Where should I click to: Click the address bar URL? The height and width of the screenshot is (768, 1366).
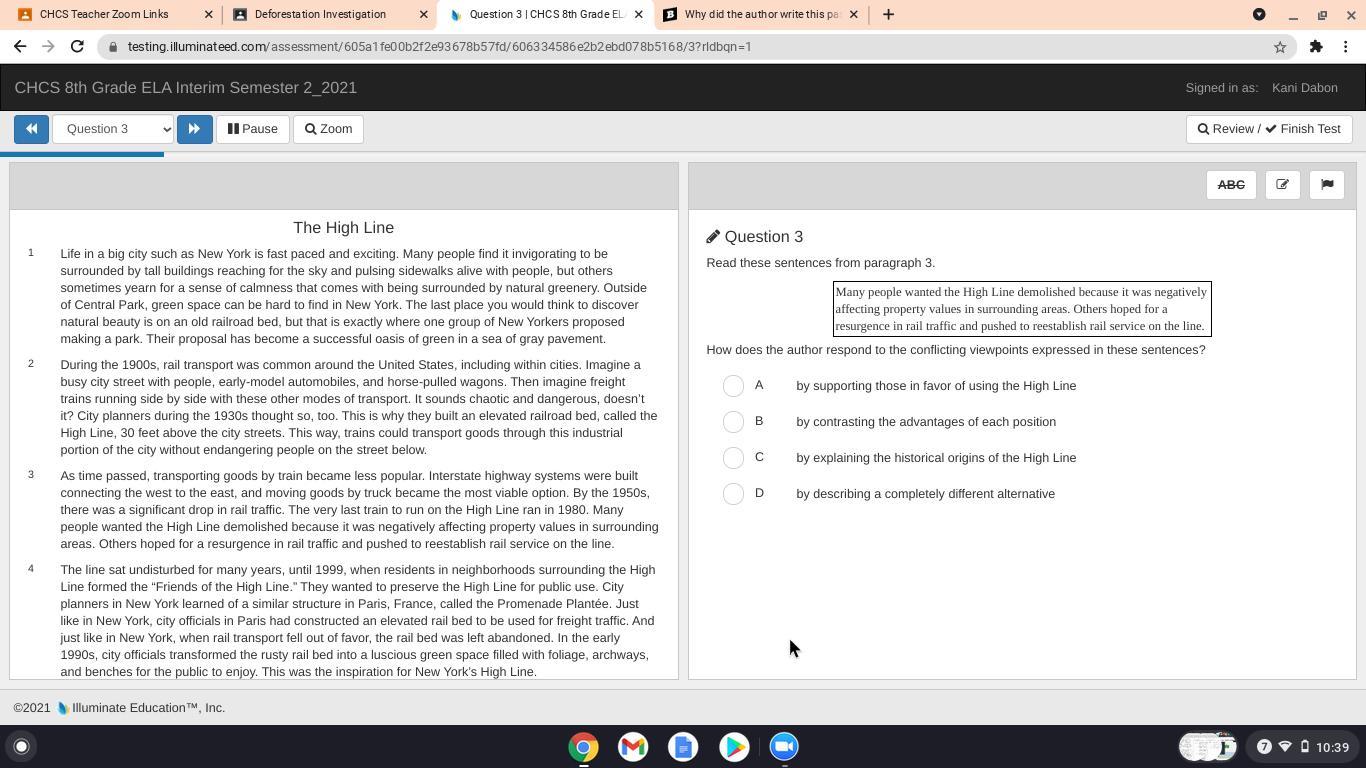439,47
